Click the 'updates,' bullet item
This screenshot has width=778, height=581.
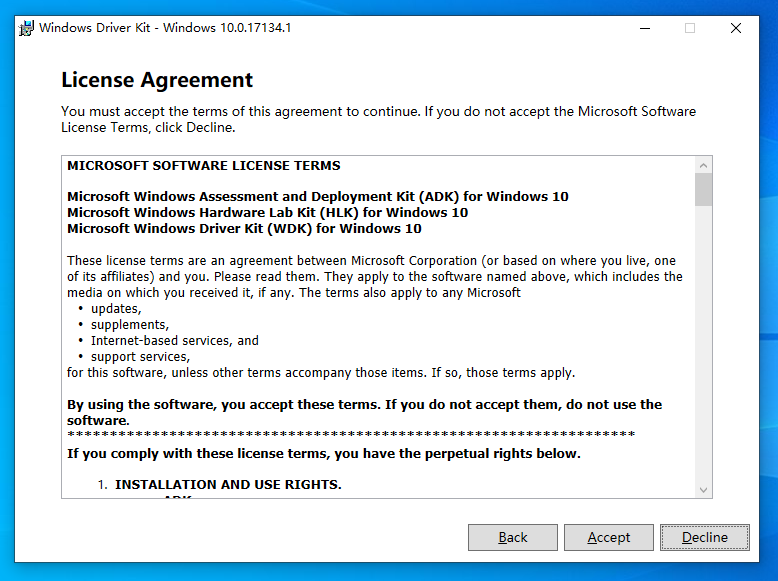[116, 309]
